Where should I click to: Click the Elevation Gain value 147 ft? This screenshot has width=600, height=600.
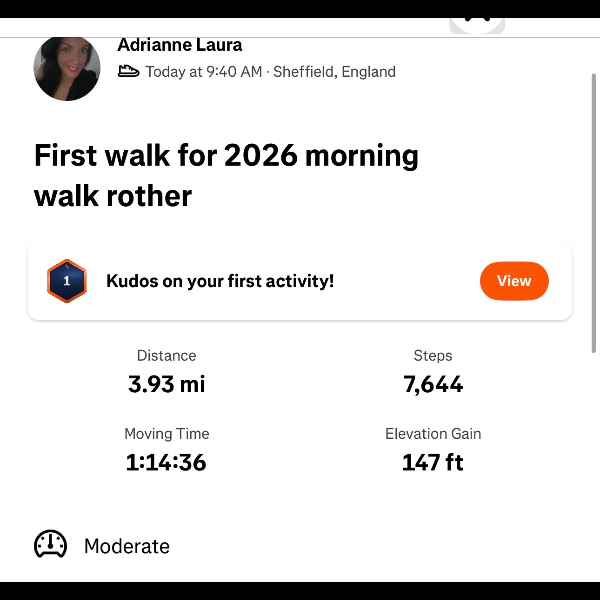[433, 462]
